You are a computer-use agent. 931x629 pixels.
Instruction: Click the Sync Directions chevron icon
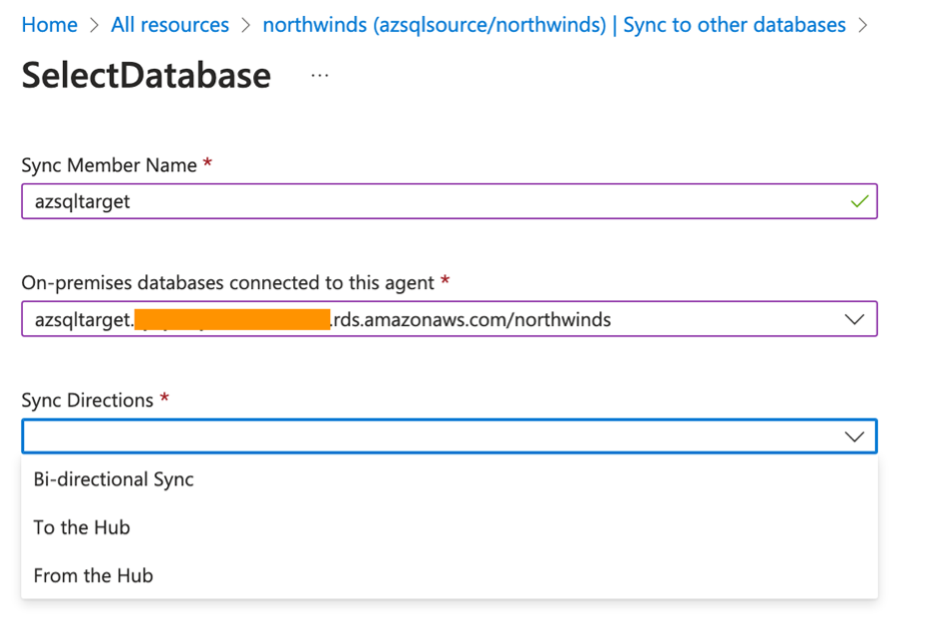(x=854, y=436)
